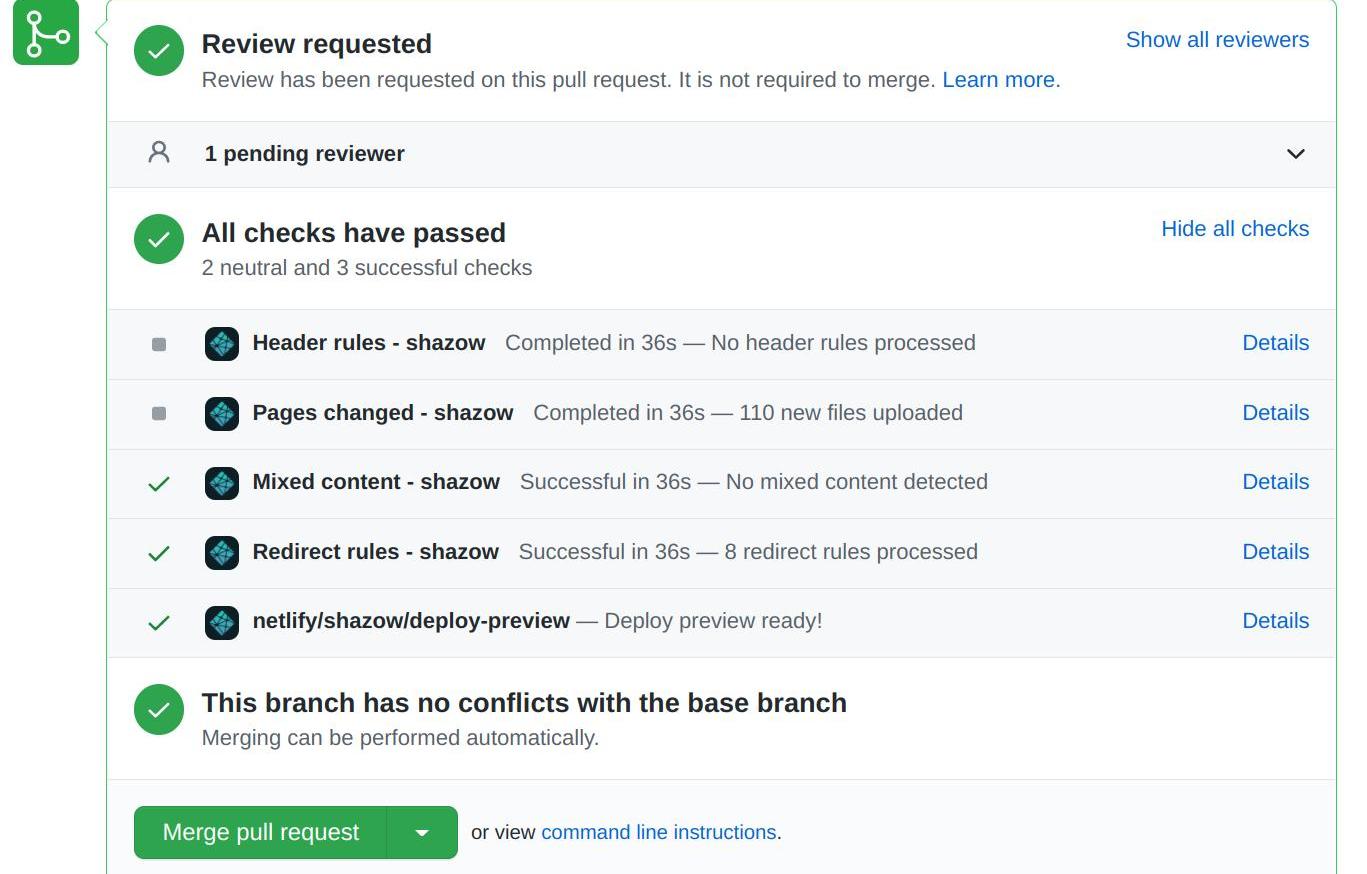Hide all checks list
Viewport: 1367px width, 874px height.
(x=1235, y=229)
